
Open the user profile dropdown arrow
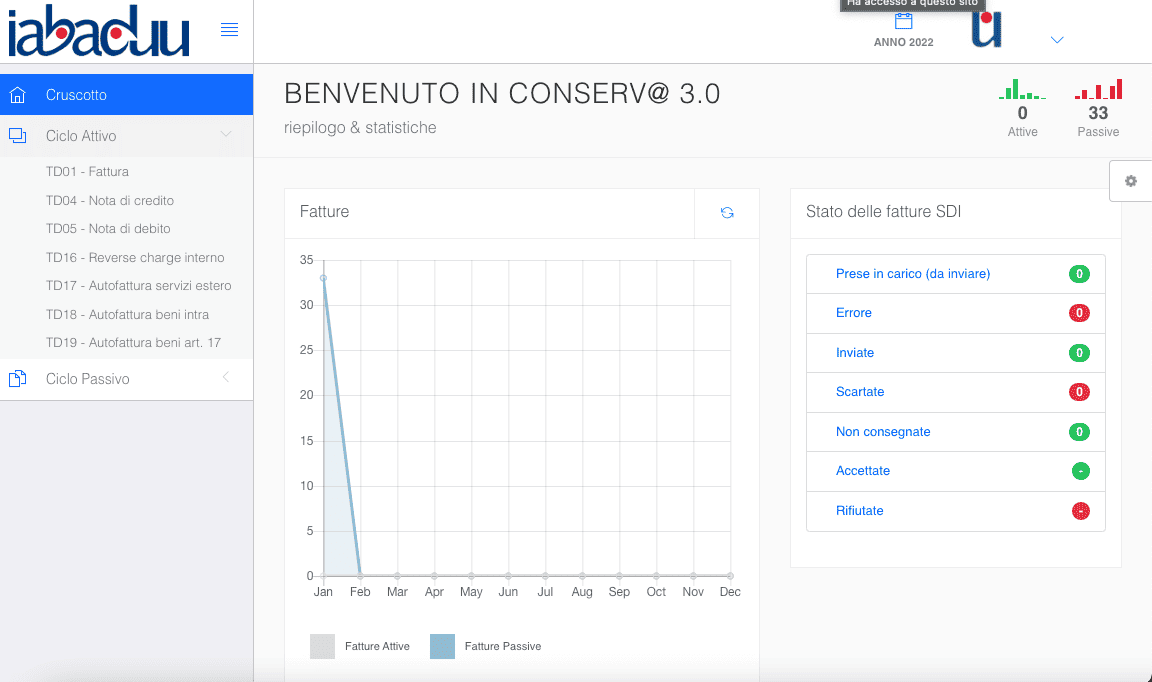click(1057, 40)
